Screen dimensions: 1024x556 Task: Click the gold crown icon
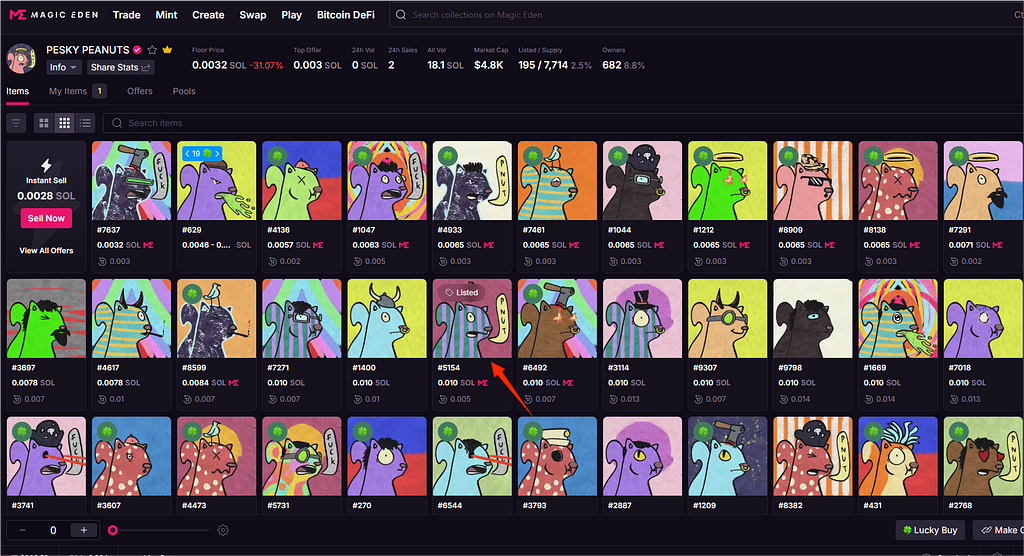(x=168, y=50)
